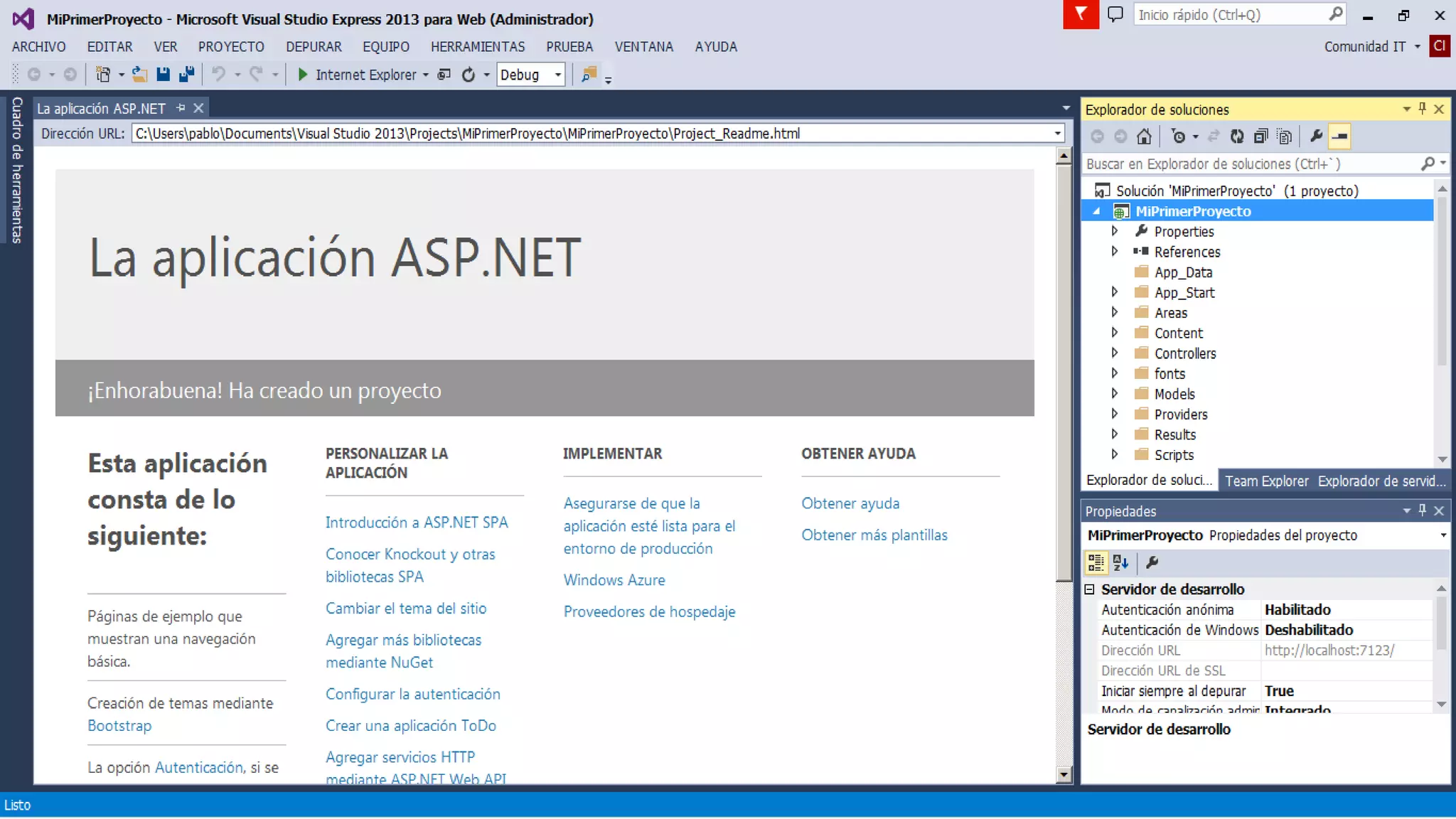Switch to the Team Explorer tab
The image size is (1456, 819).
click(1266, 481)
